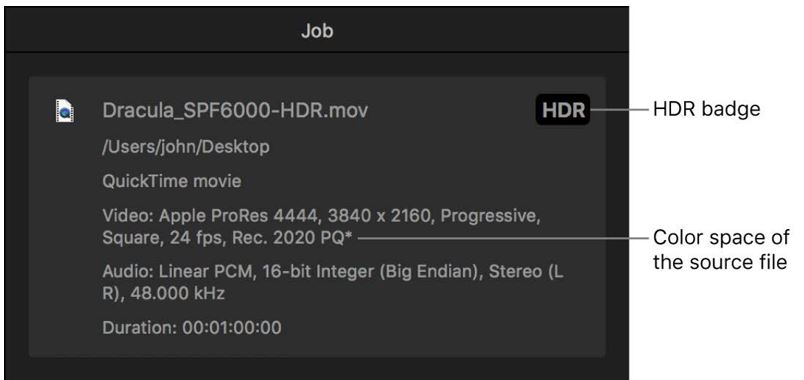Click the Video: Apple ProRes 4444 line
This screenshot has width=804, height=380.
321,216
